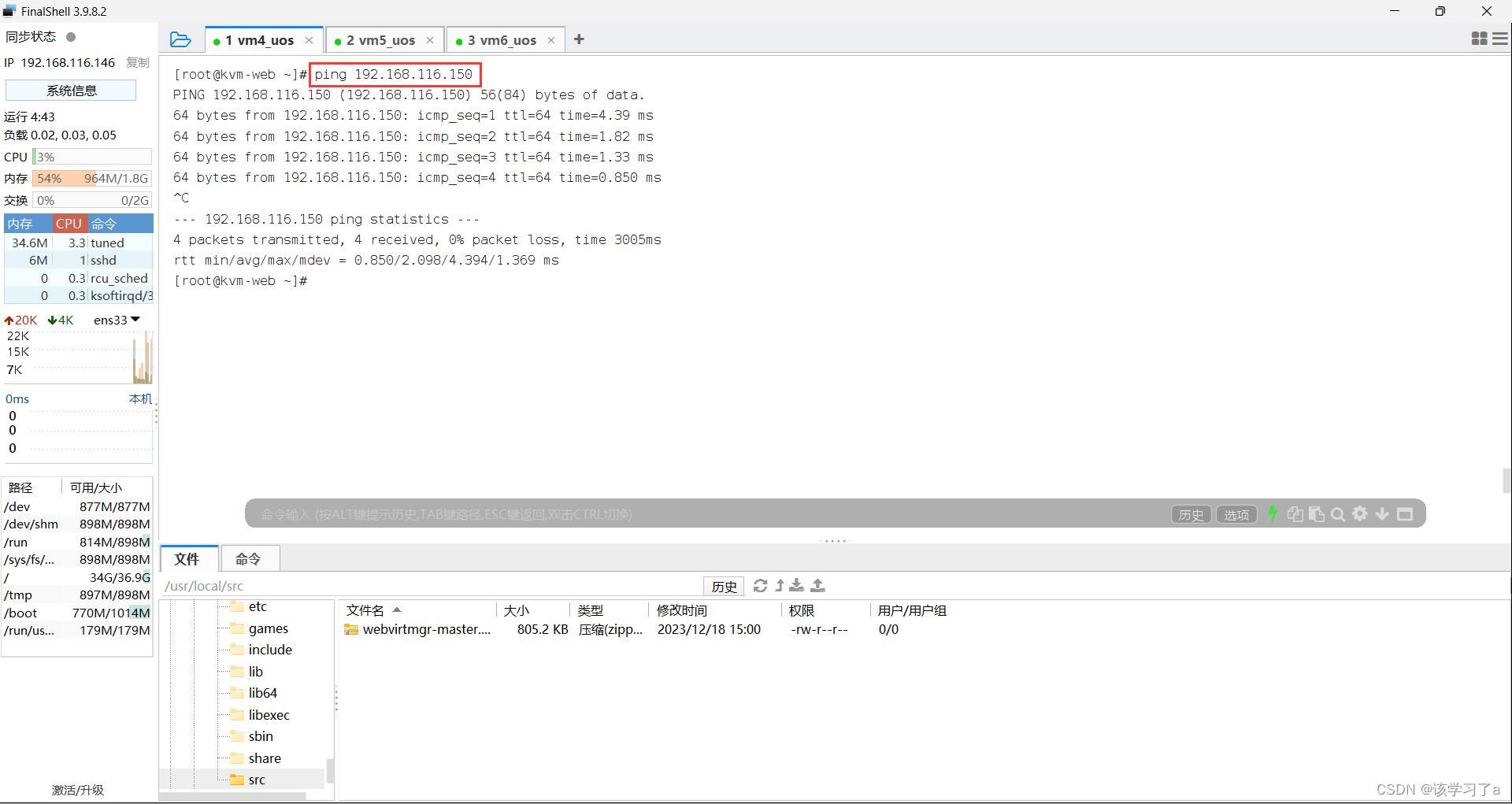1512x804 pixels.
Task: Select the sshd process row
Action: [79, 260]
